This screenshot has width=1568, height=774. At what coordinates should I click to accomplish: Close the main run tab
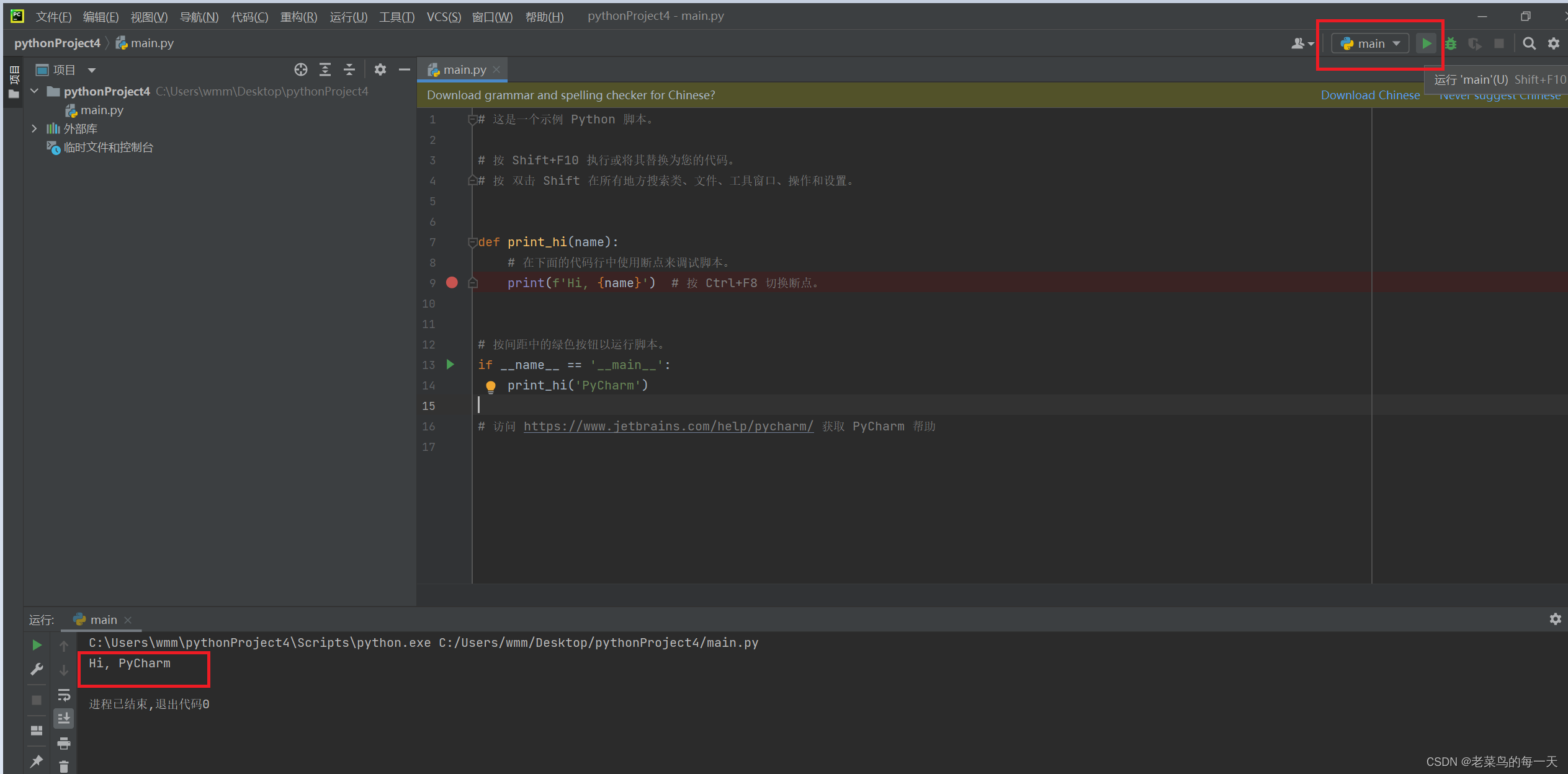[x=128, y=620]
